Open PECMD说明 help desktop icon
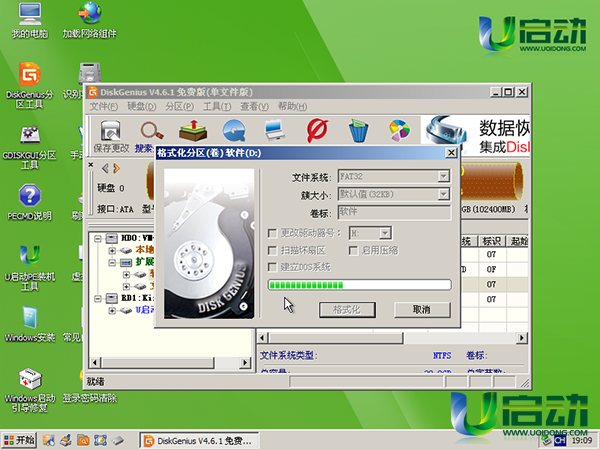The image size is (600, 450). 29,202
